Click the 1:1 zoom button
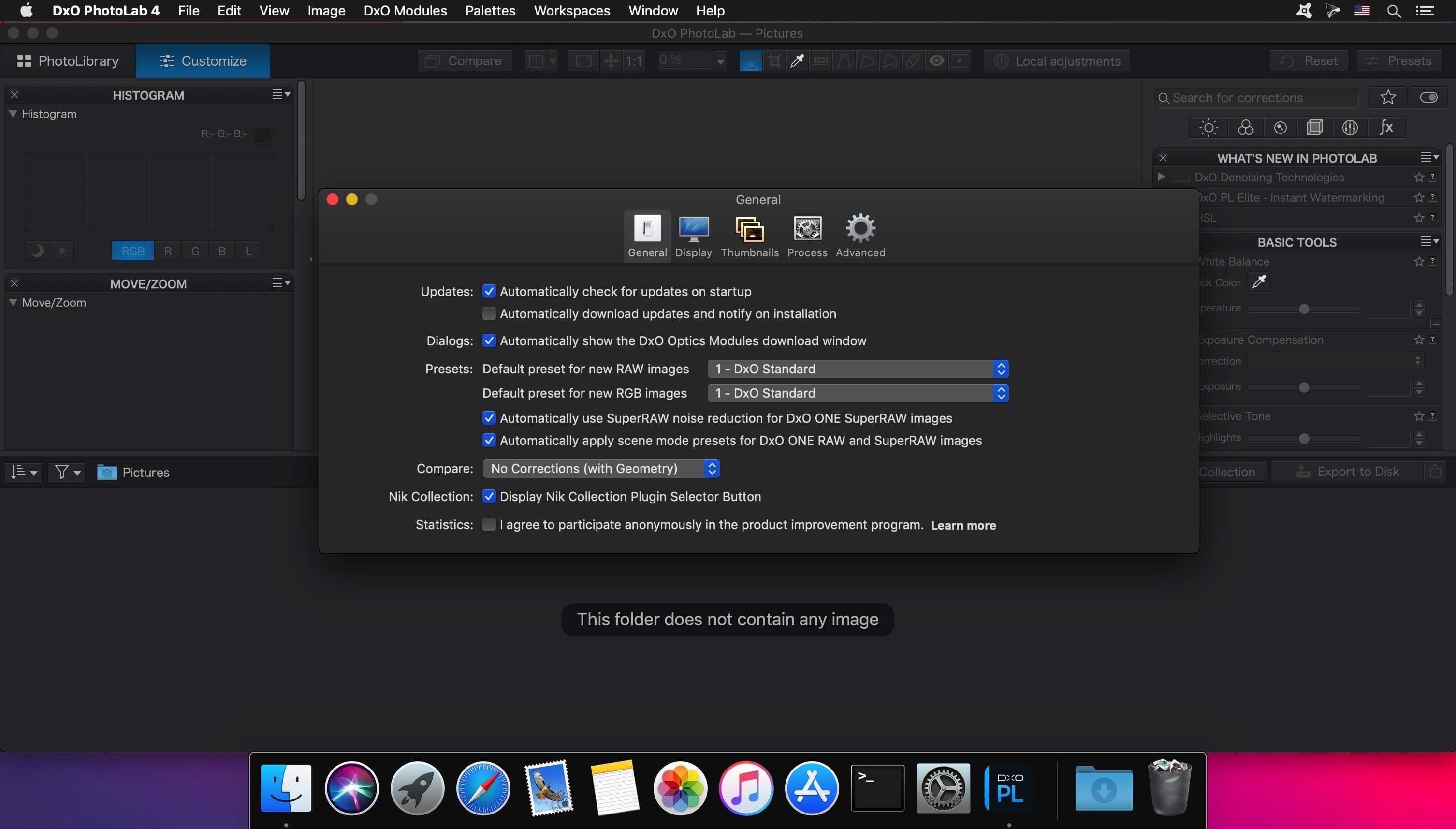This screenshot has height=829, width=1456. pyautogui.click(x=634, y=61)
